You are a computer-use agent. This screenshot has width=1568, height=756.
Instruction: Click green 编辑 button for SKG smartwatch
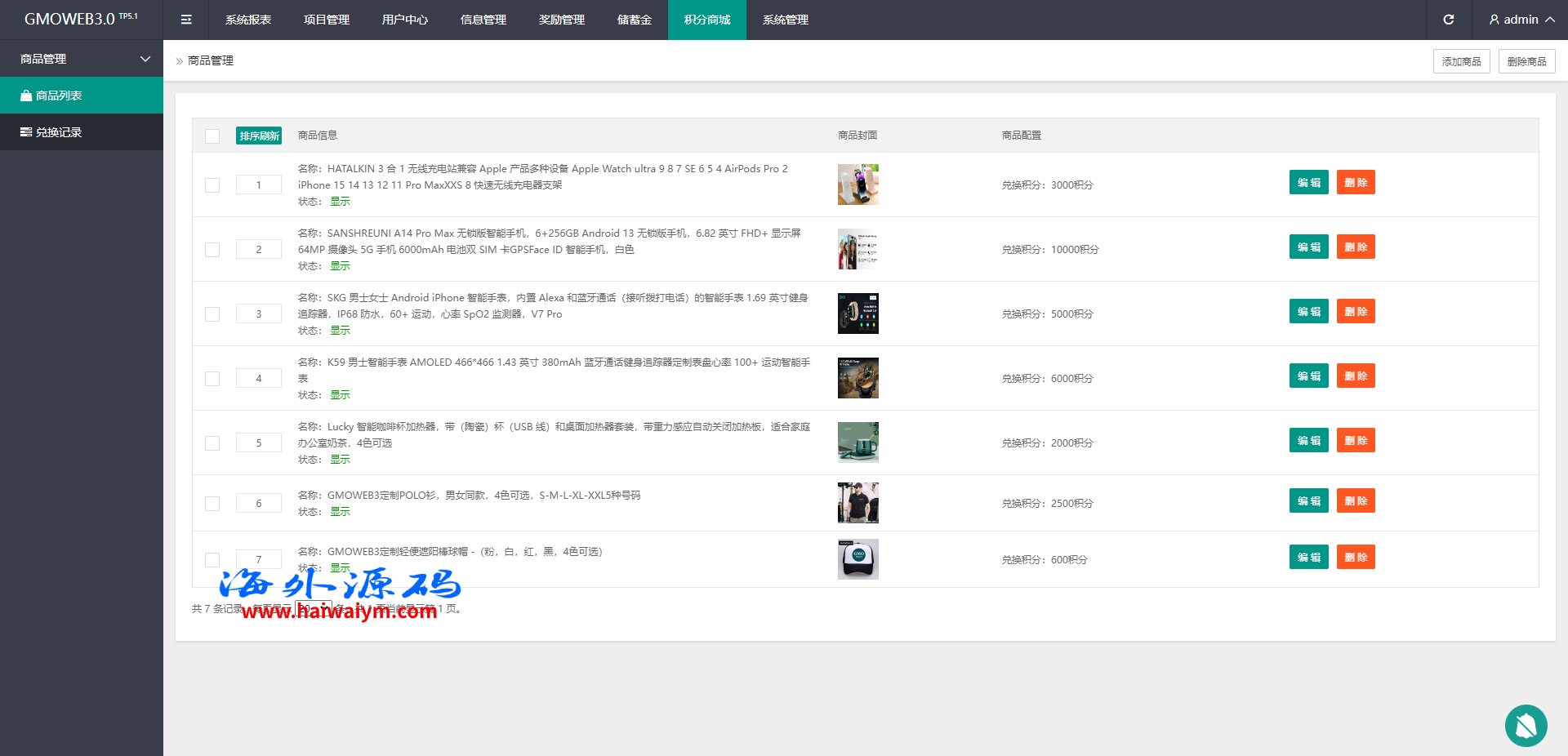tap(1308, 311)
